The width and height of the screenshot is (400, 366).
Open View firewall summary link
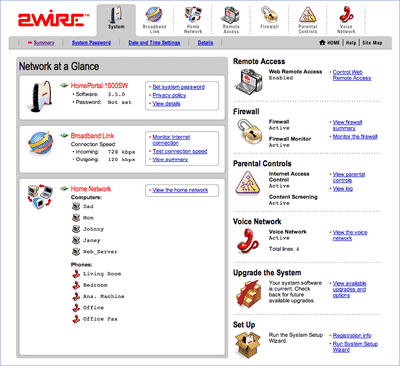click(347, 125)
